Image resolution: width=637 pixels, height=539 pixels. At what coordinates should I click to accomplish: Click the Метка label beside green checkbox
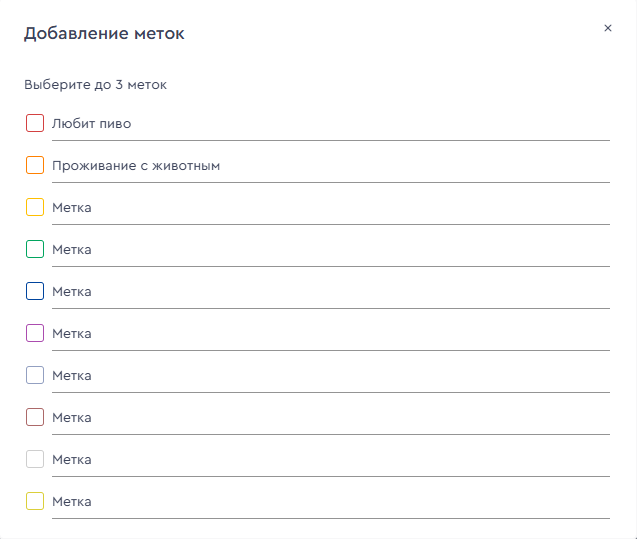click(72, 249)
